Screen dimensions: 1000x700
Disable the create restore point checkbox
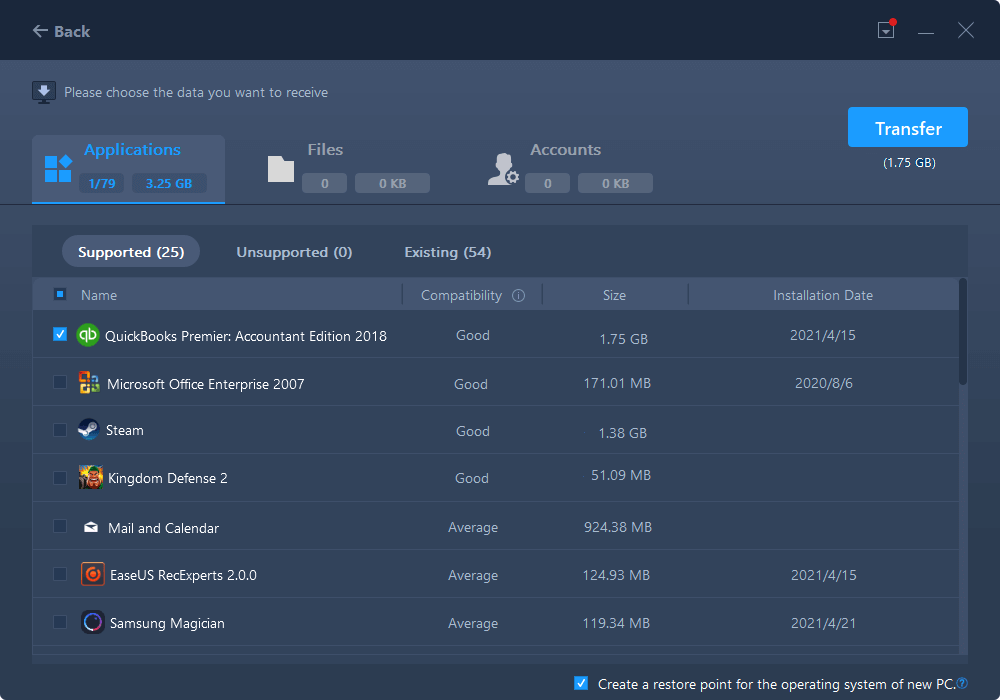581,683
